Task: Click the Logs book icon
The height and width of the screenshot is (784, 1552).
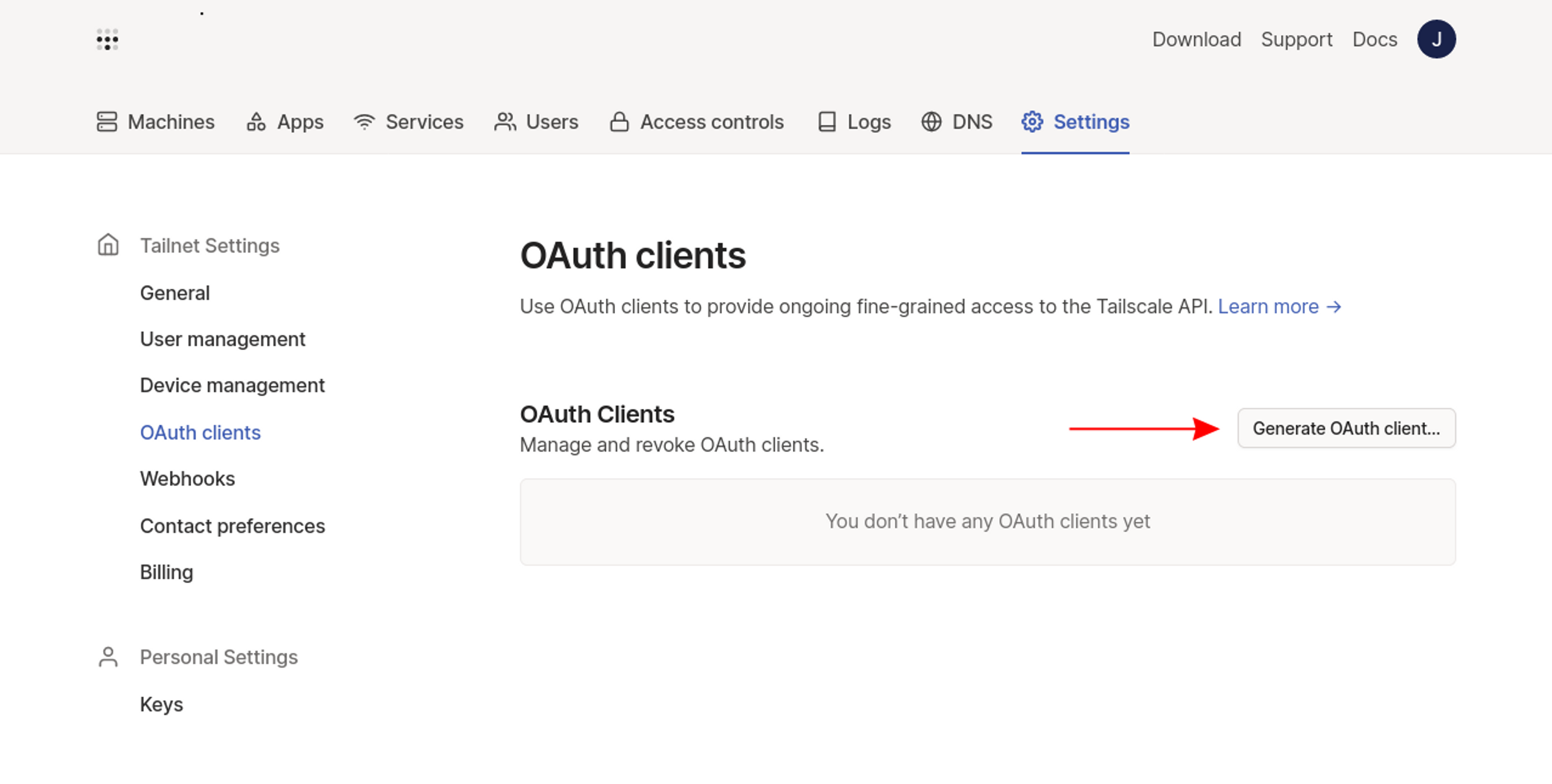Action: (x=827, y=122)
